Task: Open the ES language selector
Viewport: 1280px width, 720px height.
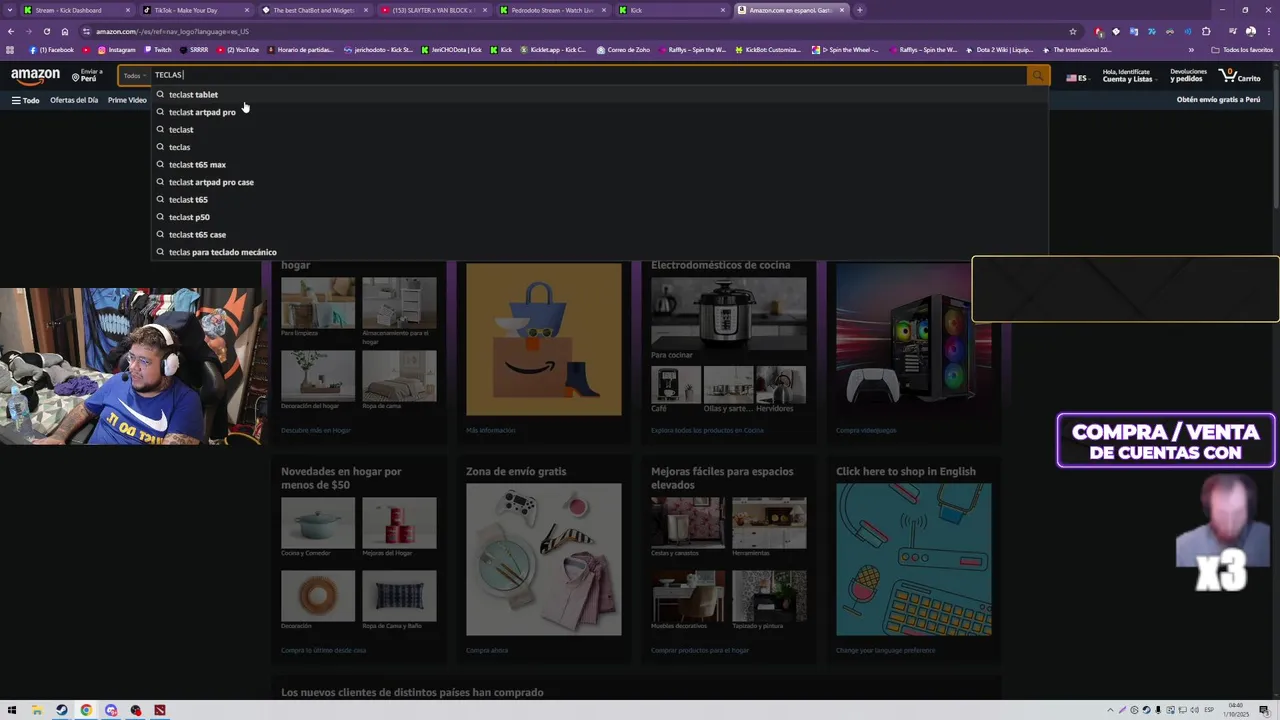Action: 1077,77
